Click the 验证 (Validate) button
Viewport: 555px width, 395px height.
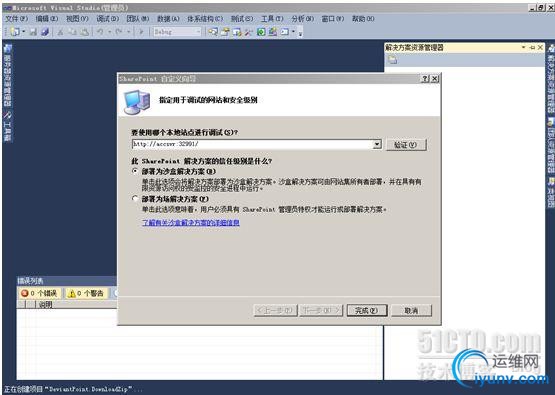pos(406,145)
